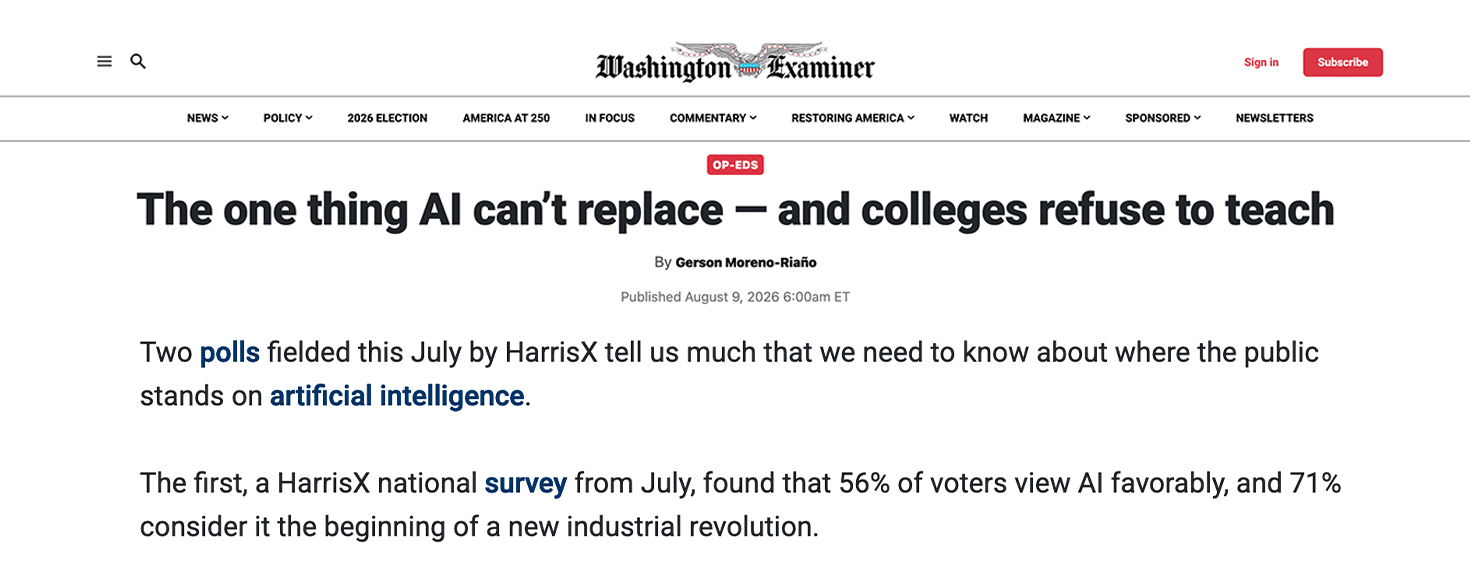The image size is (1470, 586).
Task: Expand the News dropdown menu
Action: click(x=207, y=118)
